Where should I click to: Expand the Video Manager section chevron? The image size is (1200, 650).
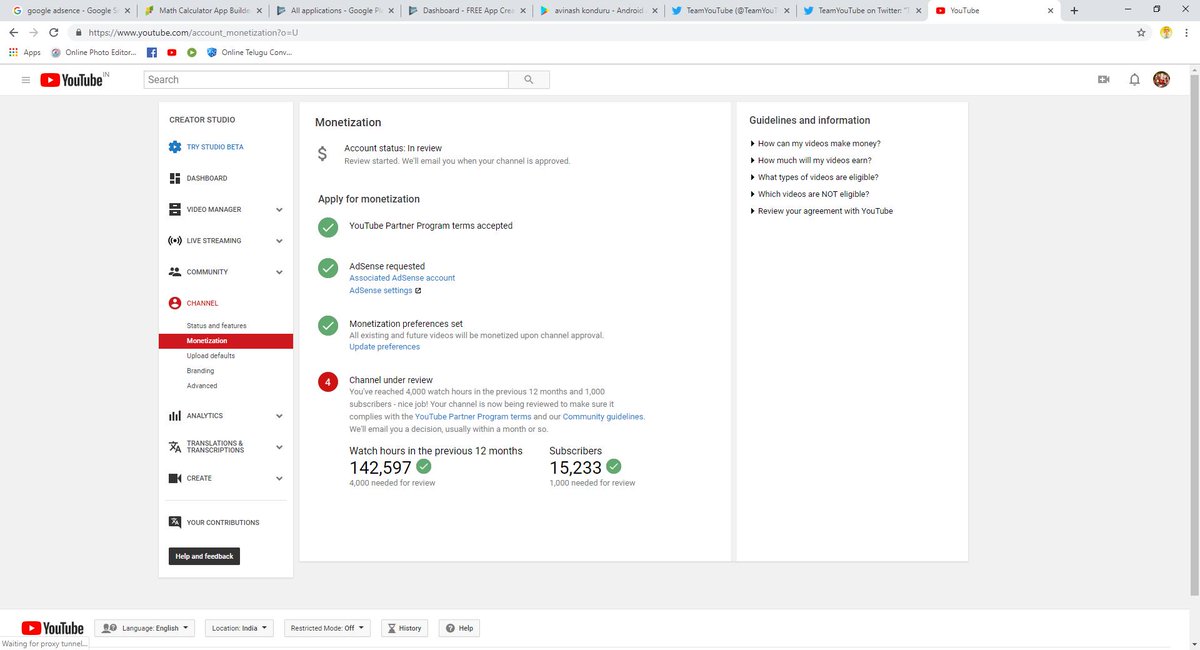(x=279, y=210)
